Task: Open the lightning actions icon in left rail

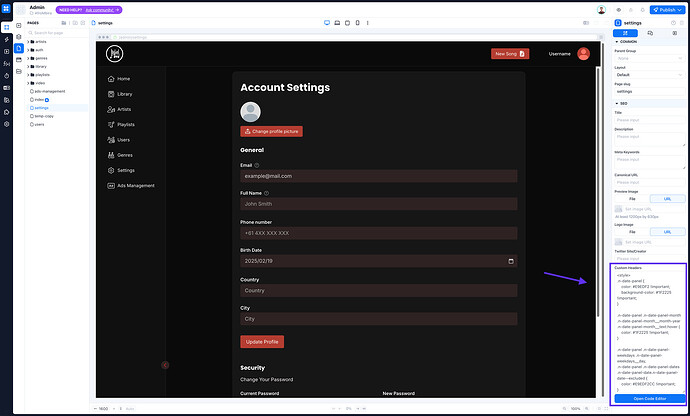Action: coord(6,39)
